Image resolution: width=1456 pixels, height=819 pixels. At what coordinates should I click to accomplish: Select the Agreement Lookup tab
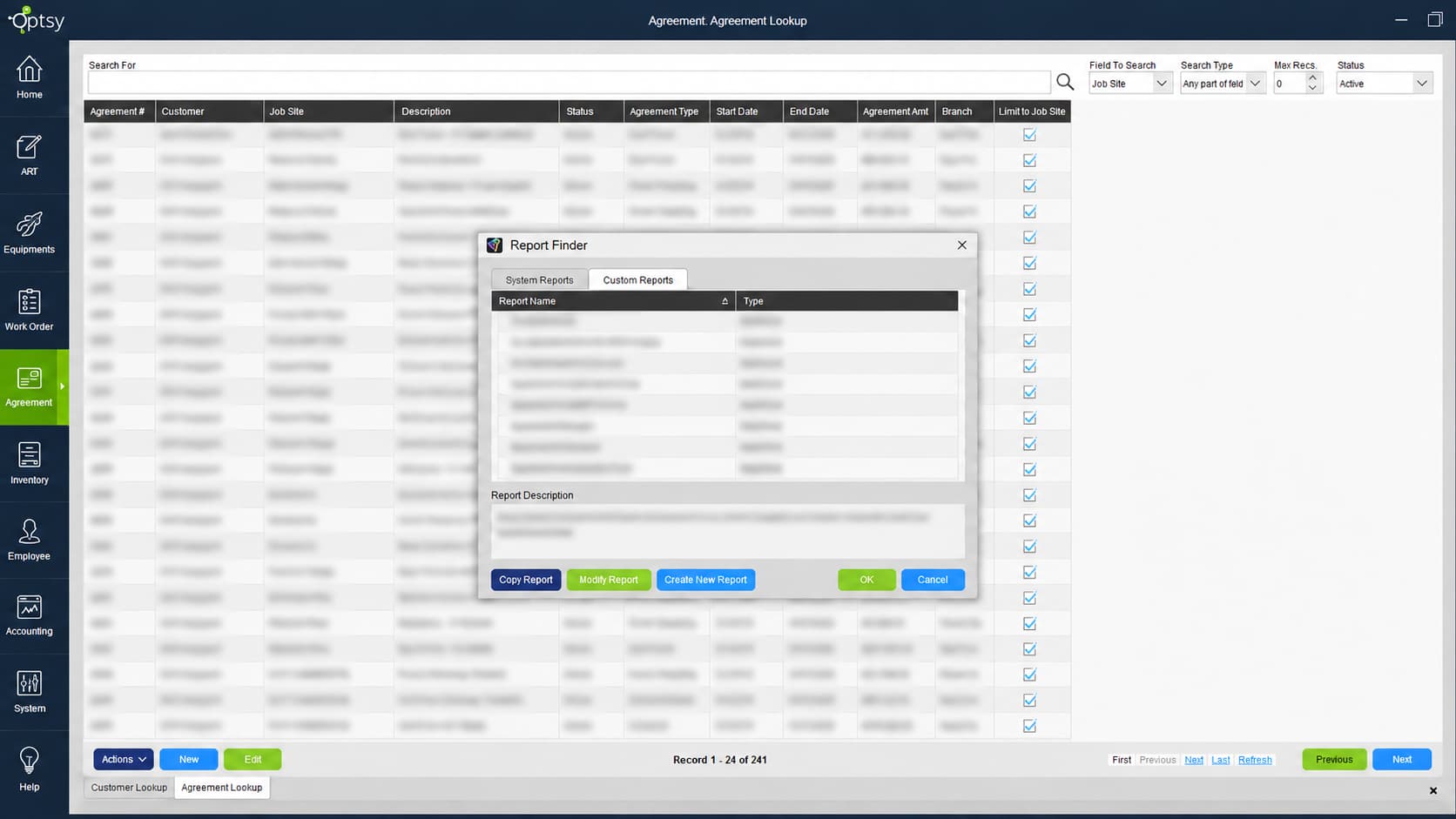[222, 788]
